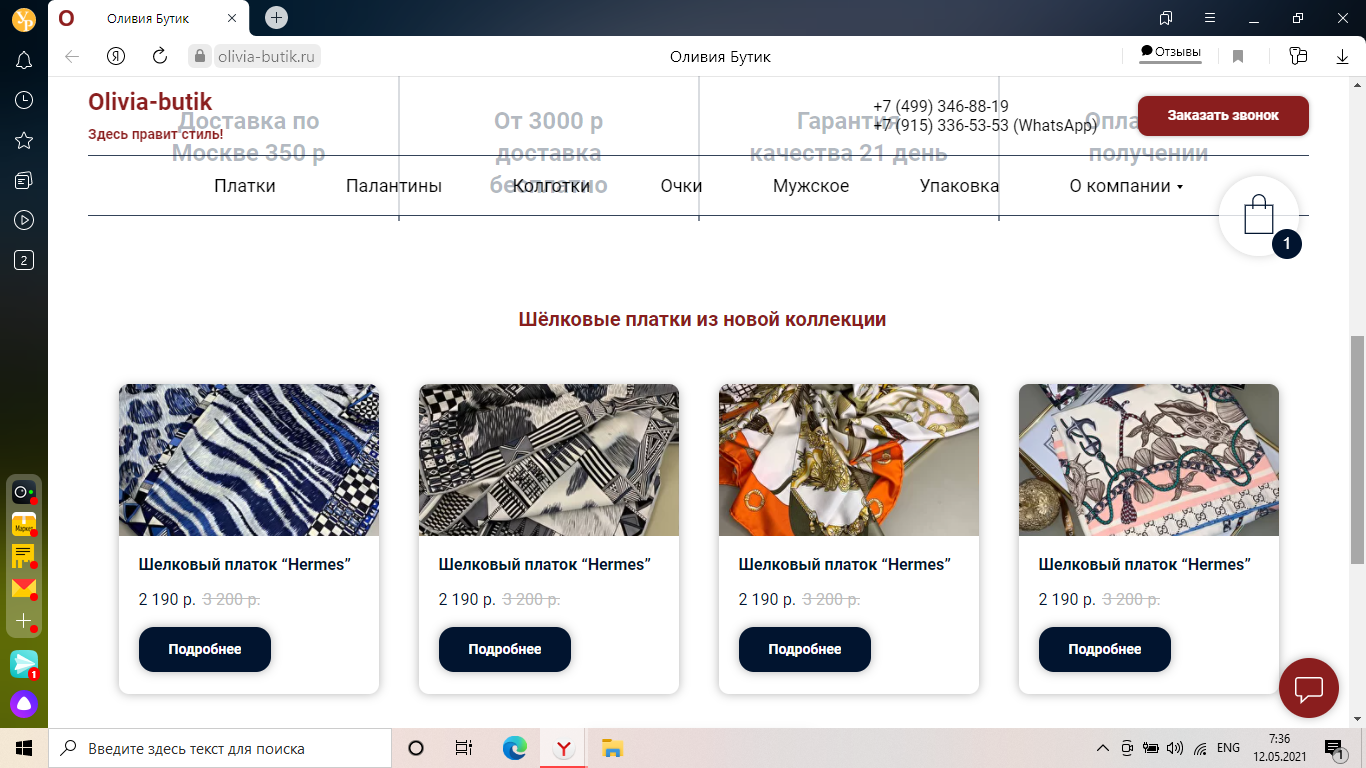Open the downloads arrow icon

(x=1343, y=57)
